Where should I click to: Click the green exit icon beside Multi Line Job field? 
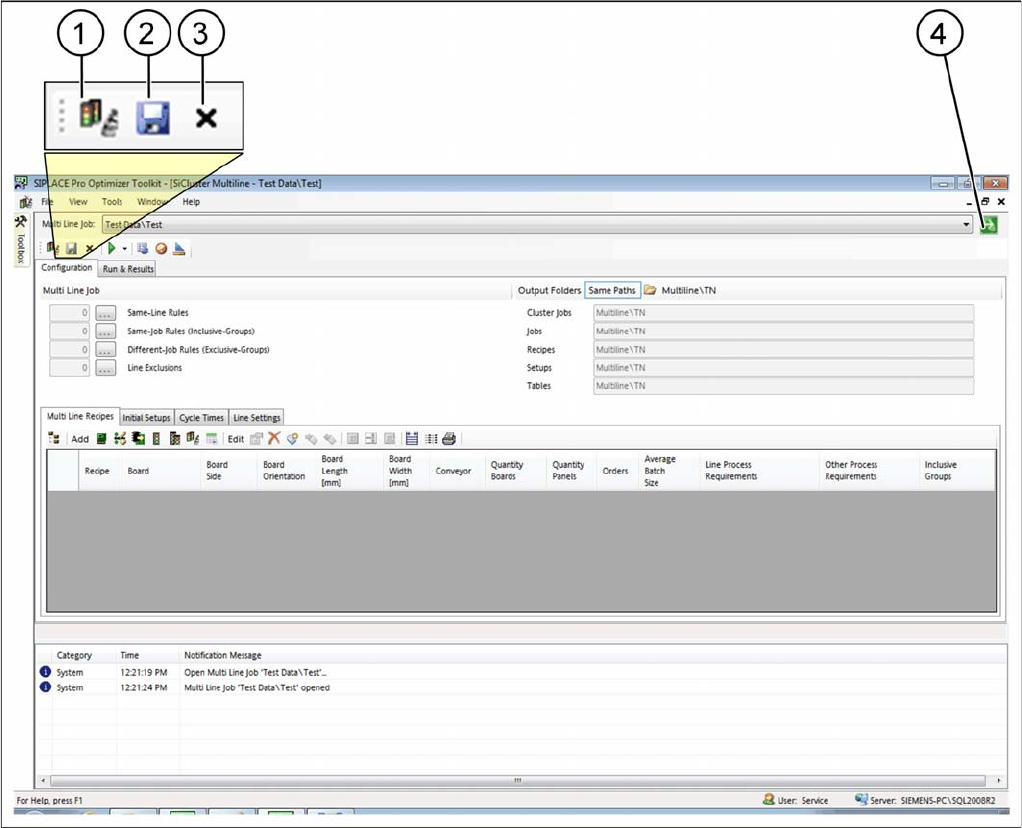(989, 225)
